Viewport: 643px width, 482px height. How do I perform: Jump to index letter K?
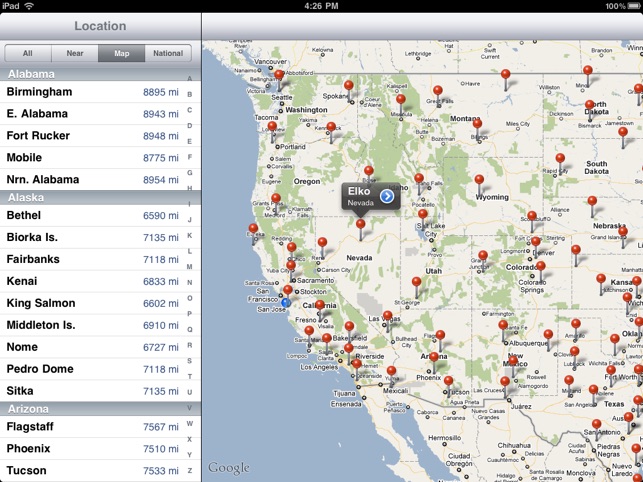(x=190, y=235)
